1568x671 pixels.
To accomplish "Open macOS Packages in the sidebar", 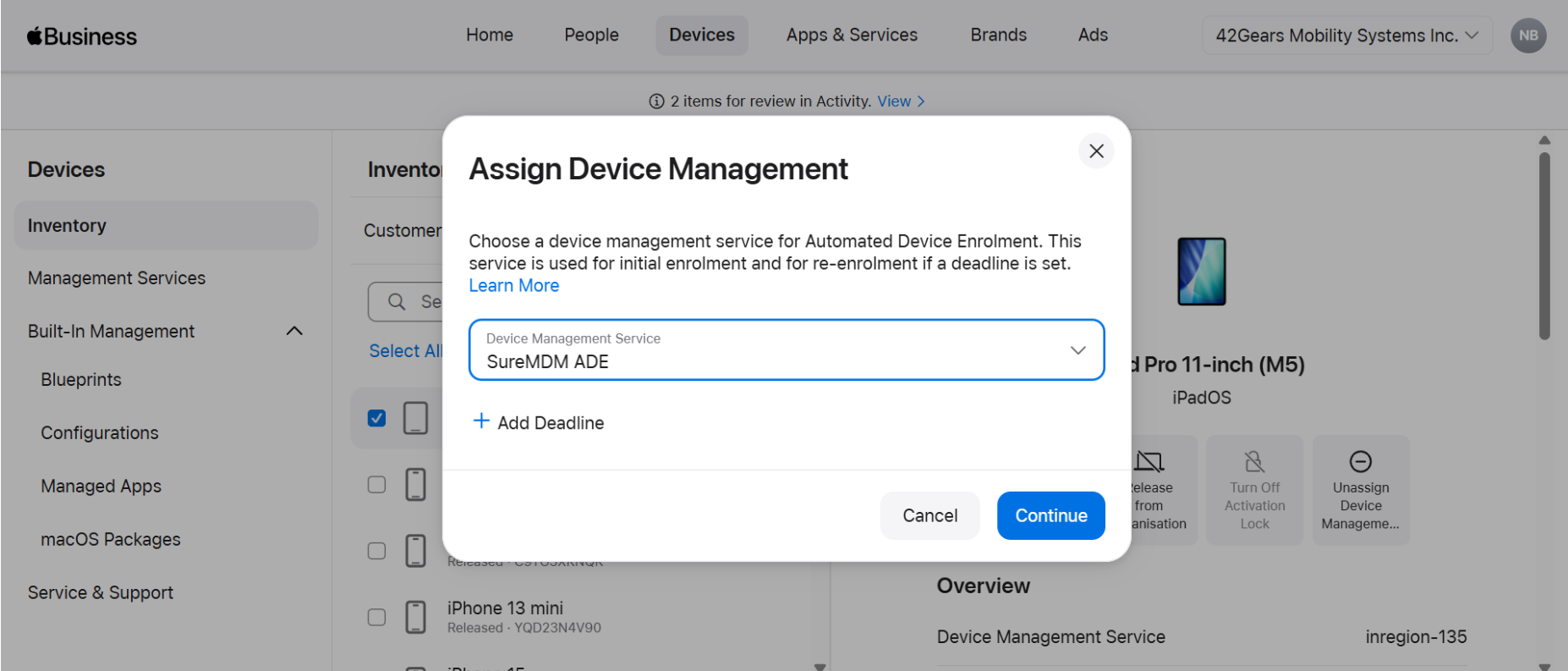I will coord(111,540).
